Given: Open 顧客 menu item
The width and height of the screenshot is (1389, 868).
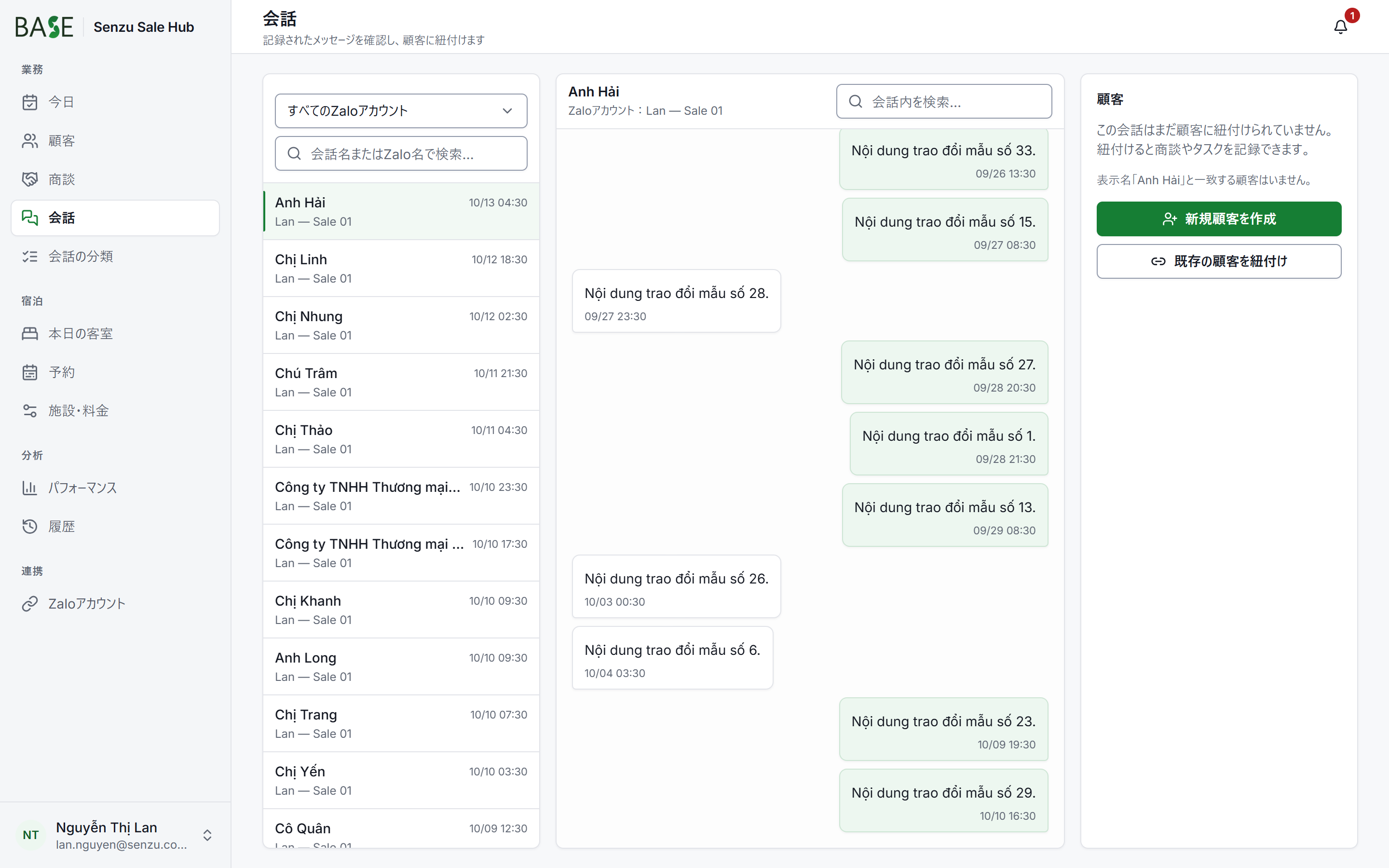Looking at the screenshot, I should [x=115, y=141].
